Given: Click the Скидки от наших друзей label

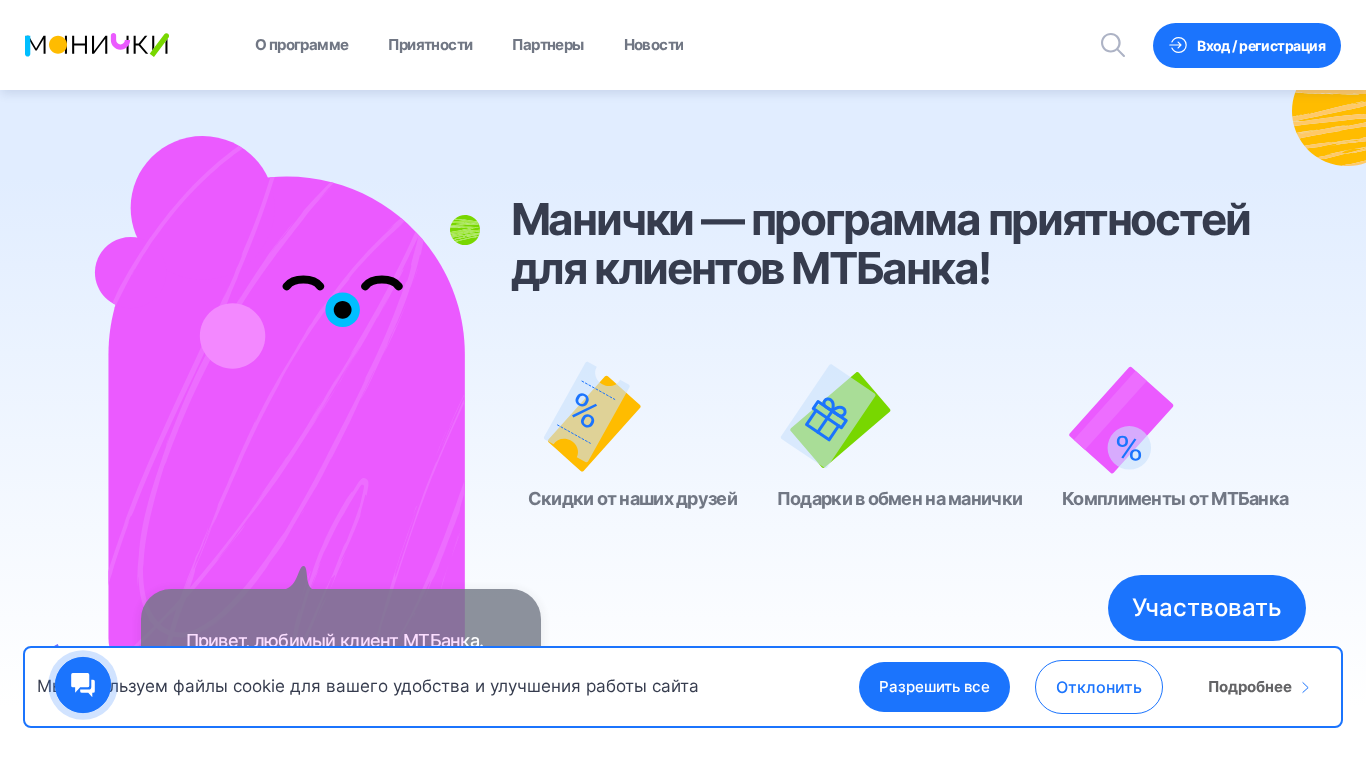Looking at the screenshot, I should [633, 498].
